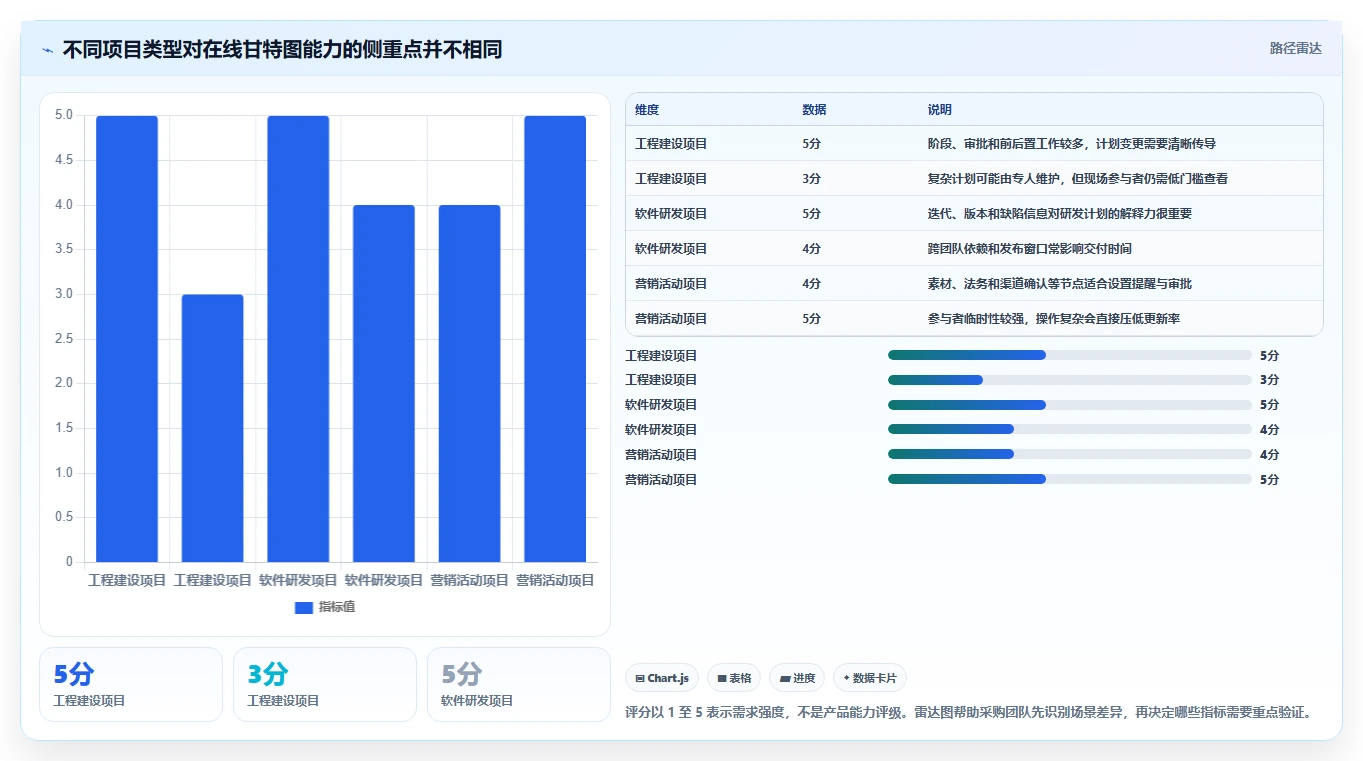Select the cell 跨团队依赖和发布窗口常影响交付时间
The width and height of the screenshot is (1363, 761).
[1030, 249]
